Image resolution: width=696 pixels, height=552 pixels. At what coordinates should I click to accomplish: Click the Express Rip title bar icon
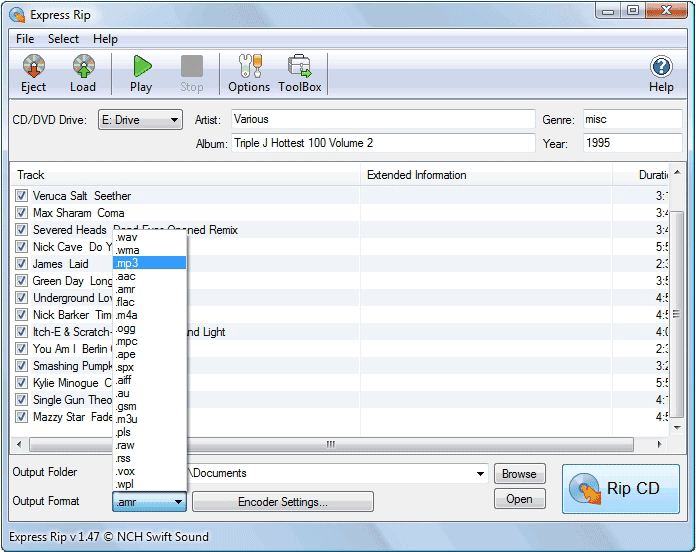(x=17, y=15)
